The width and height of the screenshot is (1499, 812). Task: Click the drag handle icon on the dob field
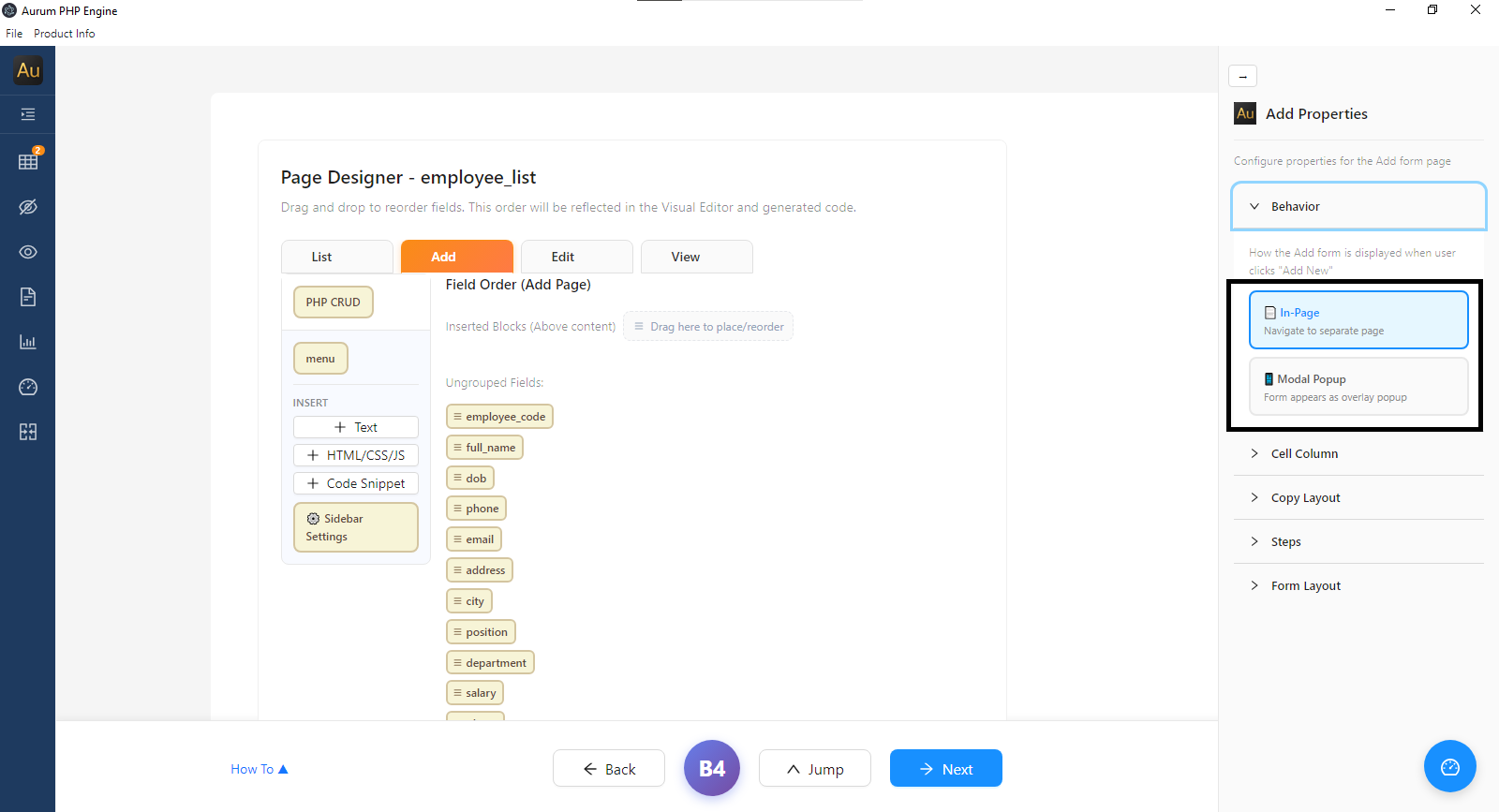457,478
